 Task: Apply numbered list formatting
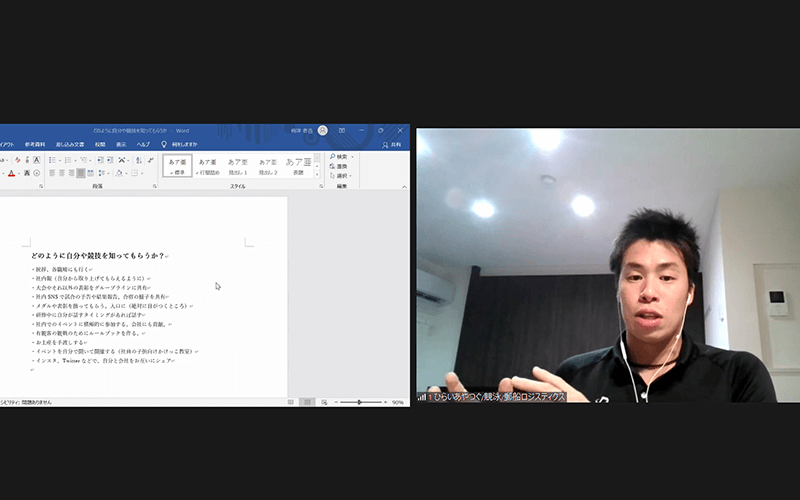click(68, 160)
